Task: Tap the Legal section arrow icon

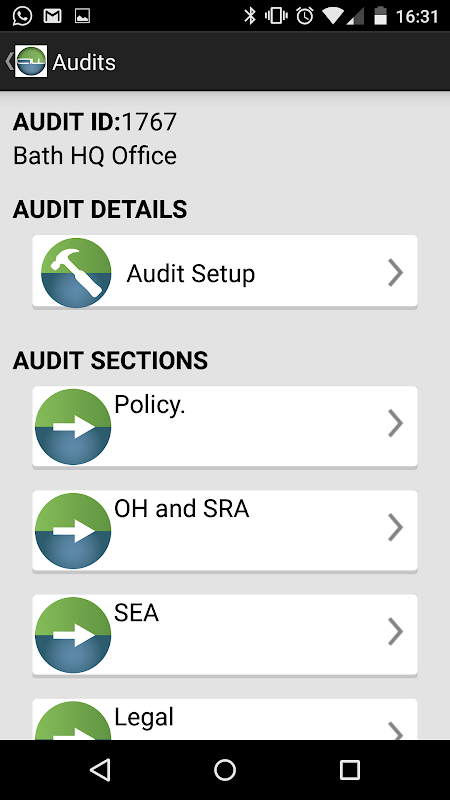Action: (73, 720)
